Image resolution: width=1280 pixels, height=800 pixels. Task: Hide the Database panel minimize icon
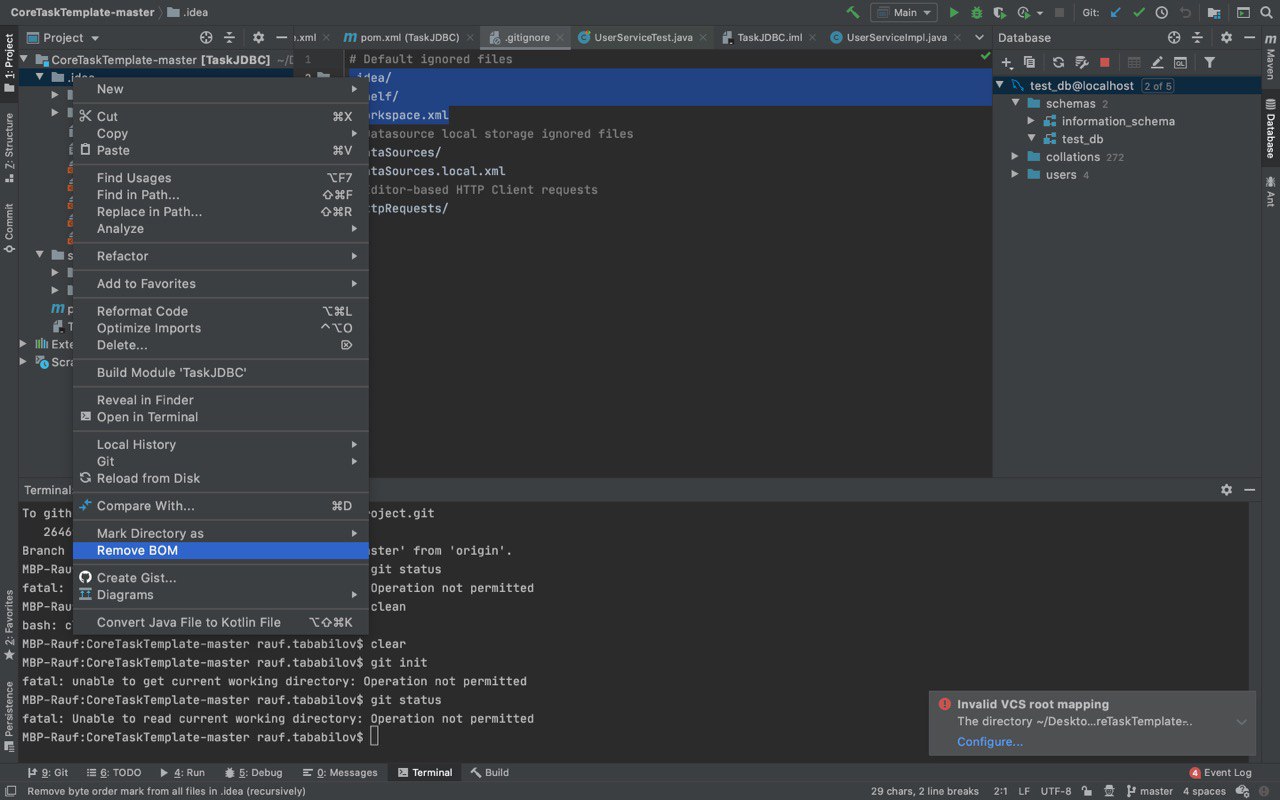(x=1249, y=37)
